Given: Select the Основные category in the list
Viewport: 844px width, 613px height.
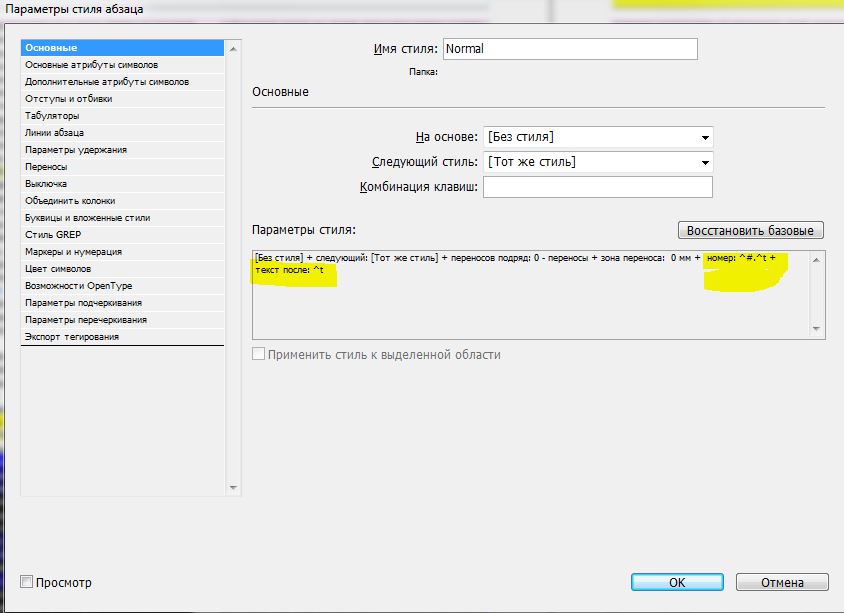Looking at the screenshot, I should coord(122,48).
